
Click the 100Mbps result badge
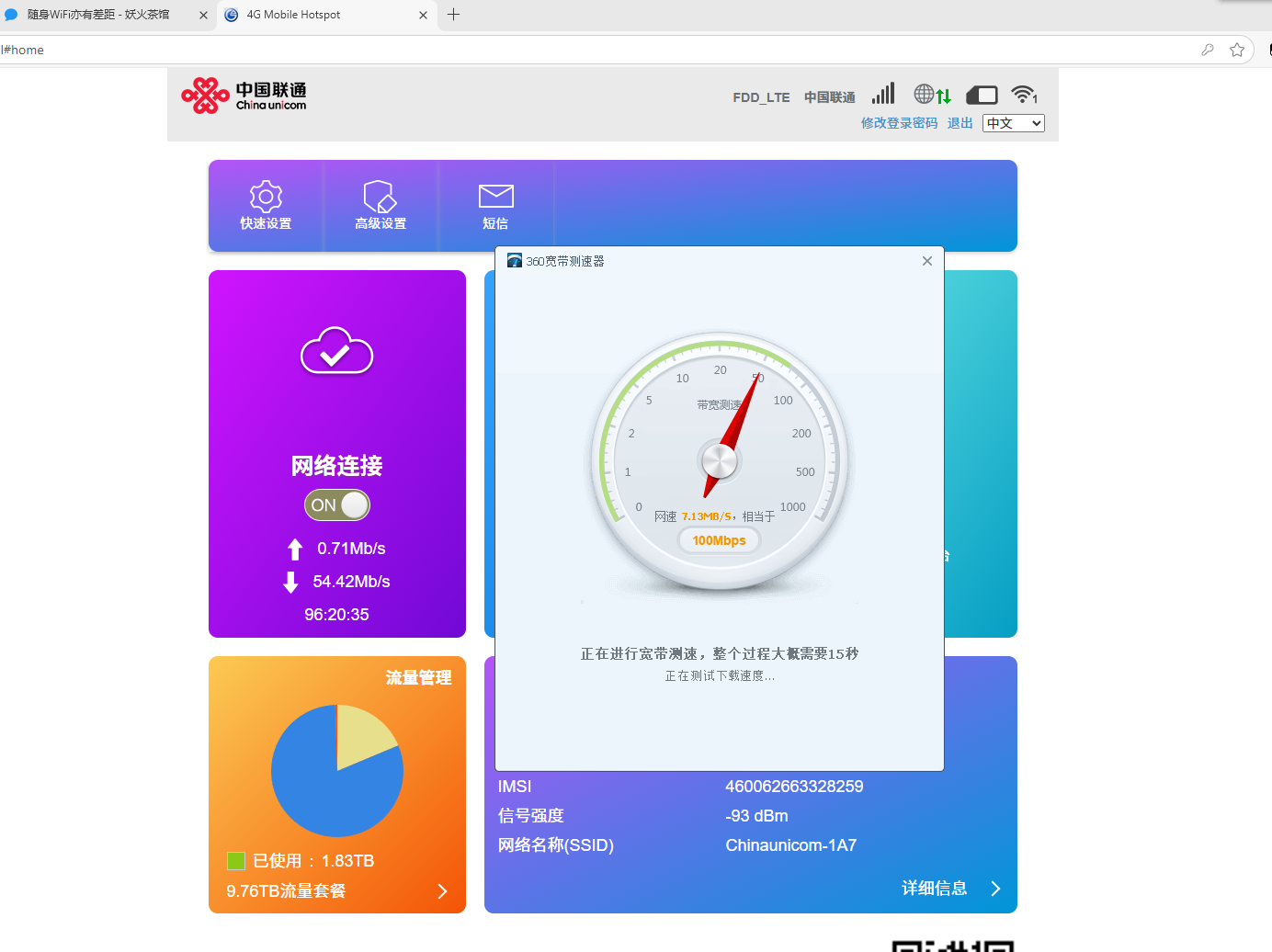pyautogui.click(x=719, y=540)
